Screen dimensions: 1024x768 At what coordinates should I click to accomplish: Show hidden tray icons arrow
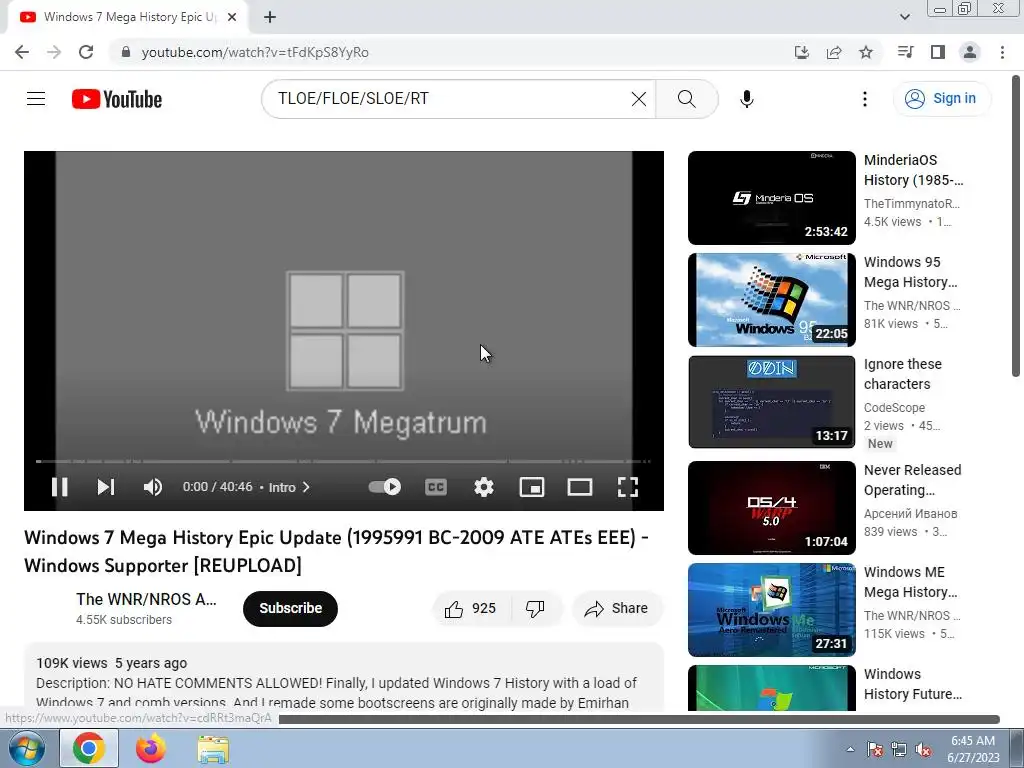850,749
